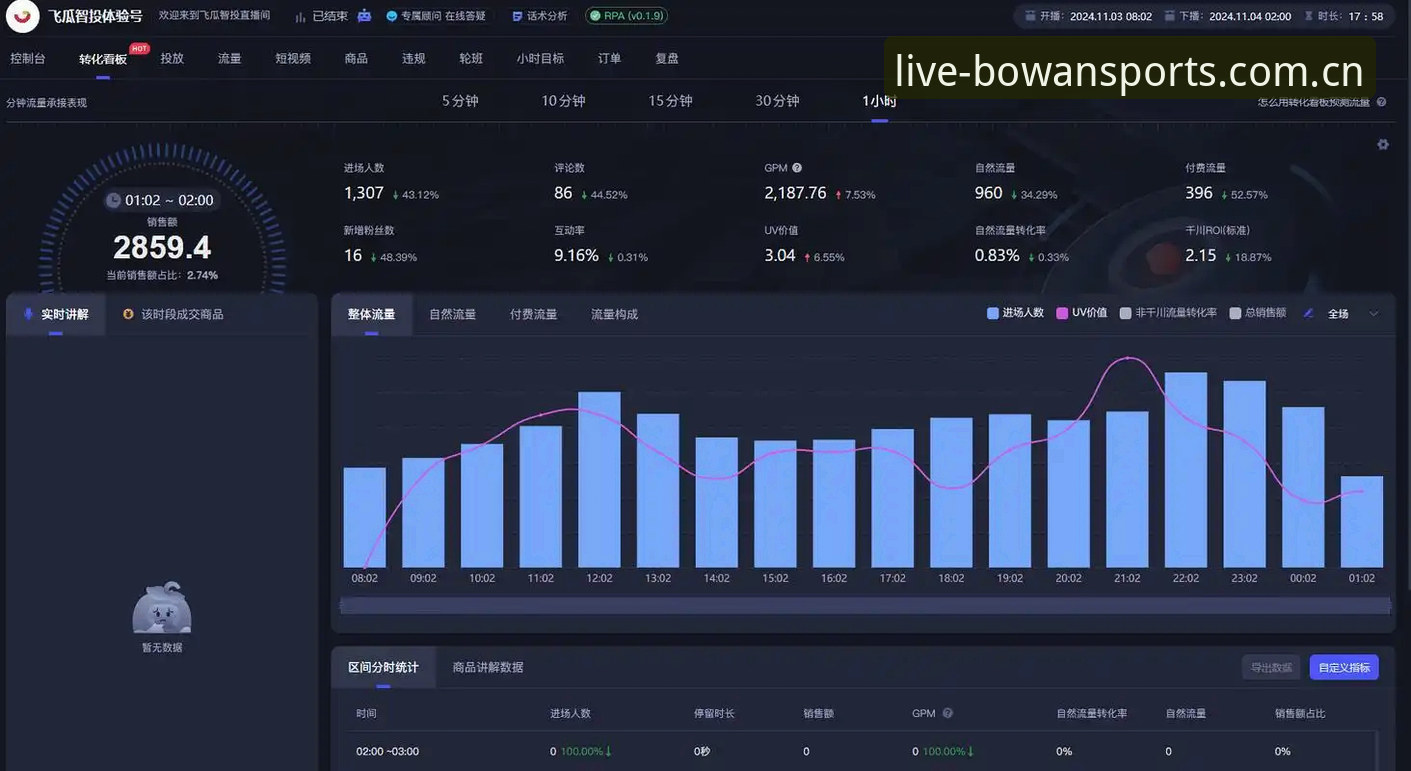The width and height of the screenshot is (1411, 771).
Task: Click the help icon in GPM column header
Action: click(x=947, y=714)
